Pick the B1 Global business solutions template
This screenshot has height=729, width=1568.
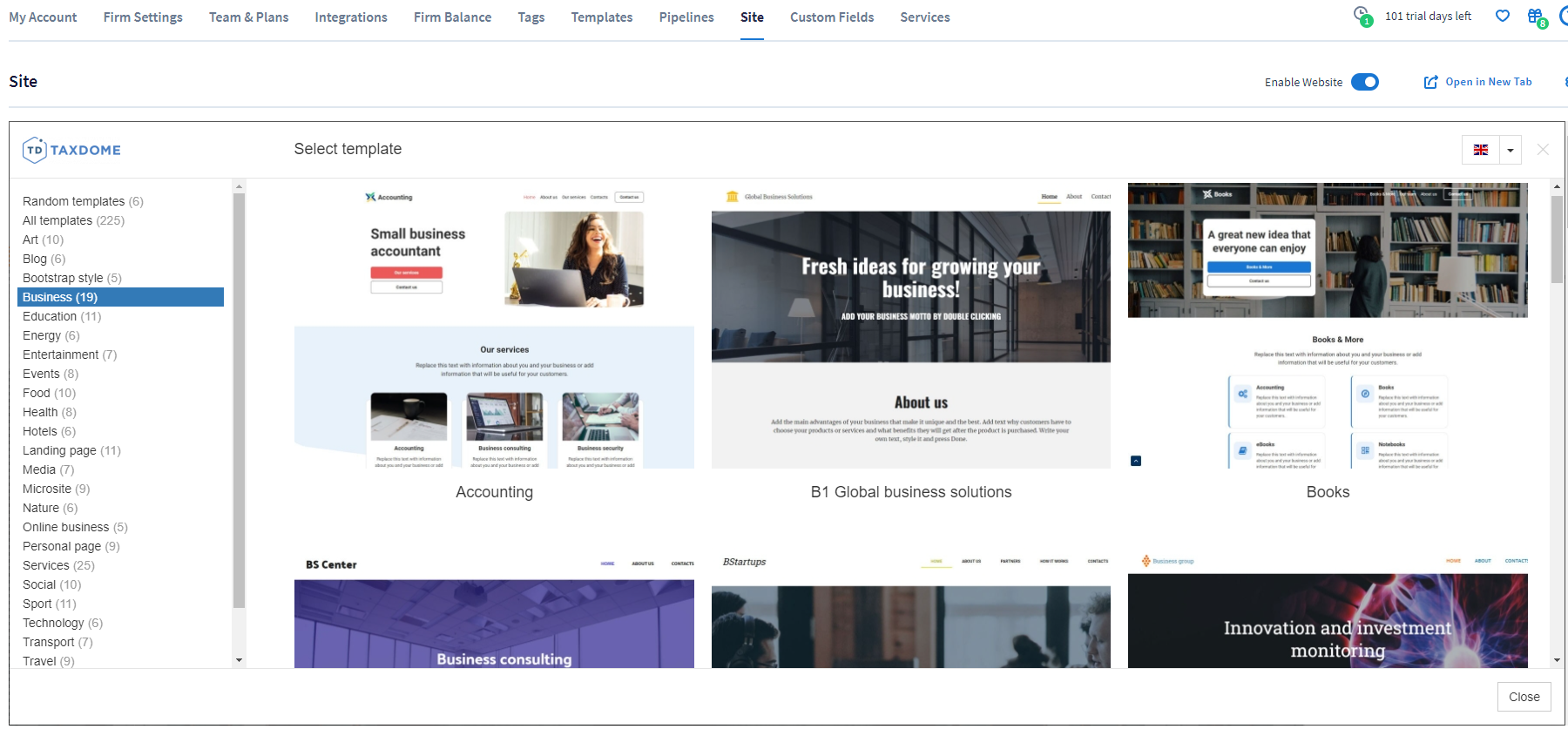click(x=910, y=326)
